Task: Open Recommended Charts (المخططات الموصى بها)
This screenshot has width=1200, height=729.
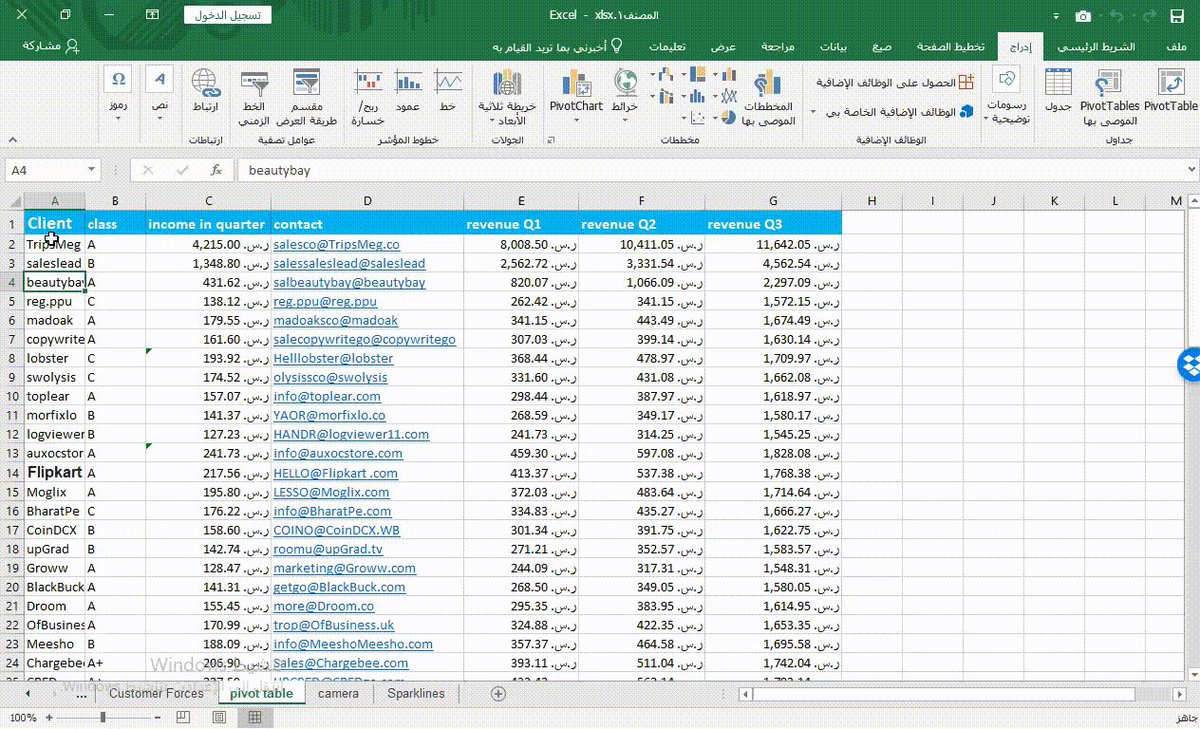Action: click(768, 98)
